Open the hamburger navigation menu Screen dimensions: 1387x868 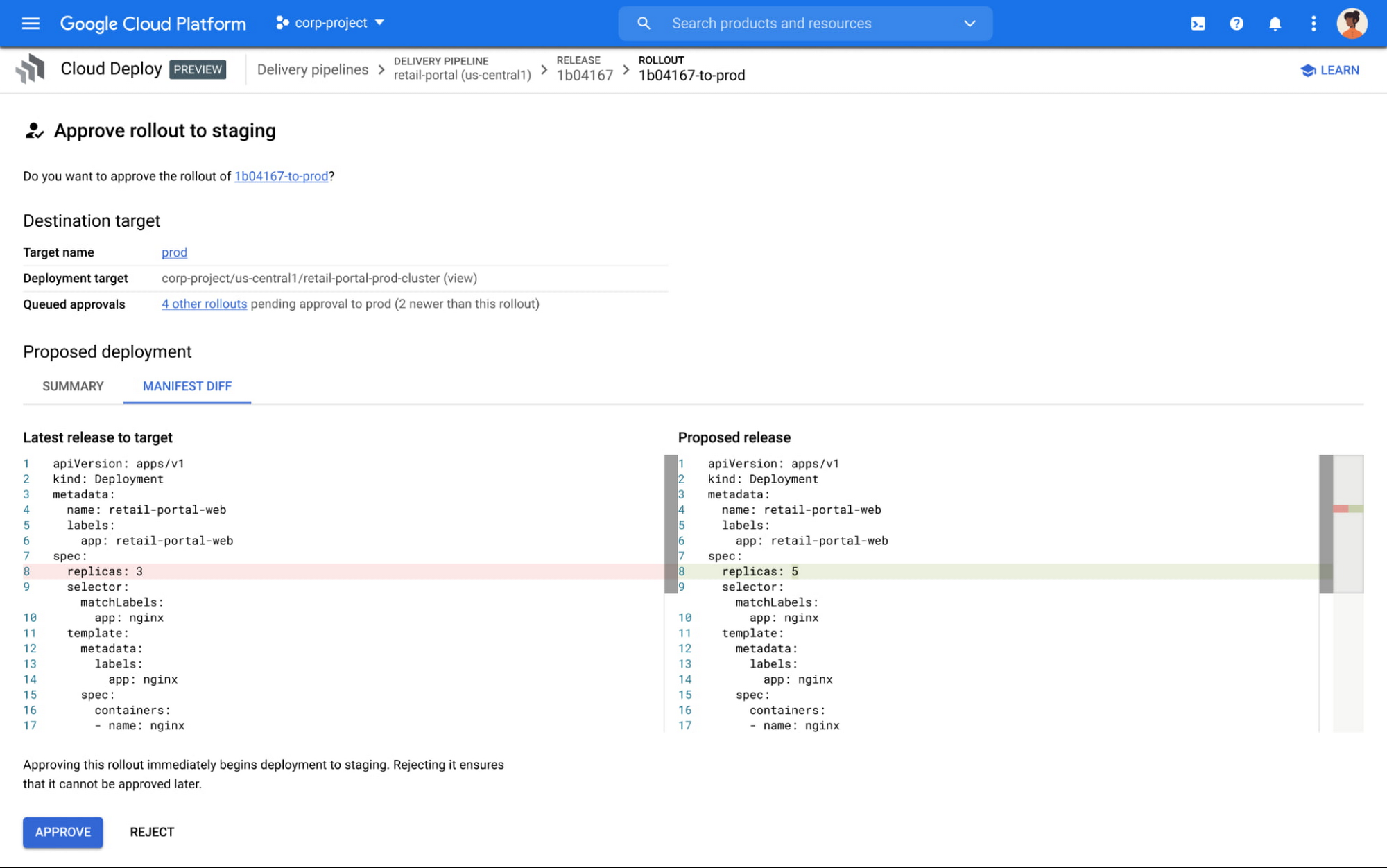coord(31,24)
